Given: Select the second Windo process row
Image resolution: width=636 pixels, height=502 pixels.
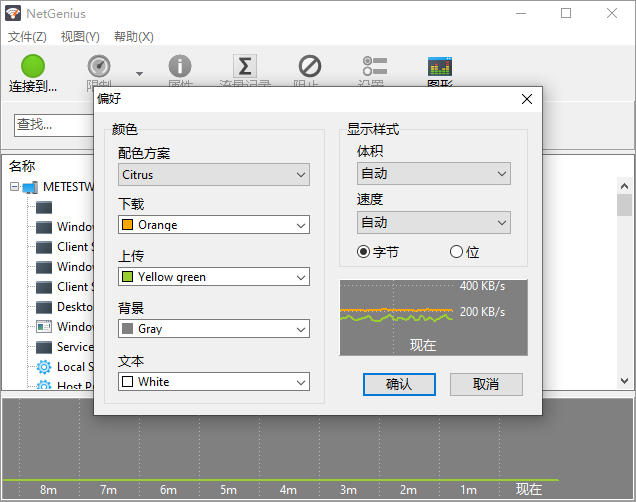Looking at the screenshot, I should [x=65, y=267].
